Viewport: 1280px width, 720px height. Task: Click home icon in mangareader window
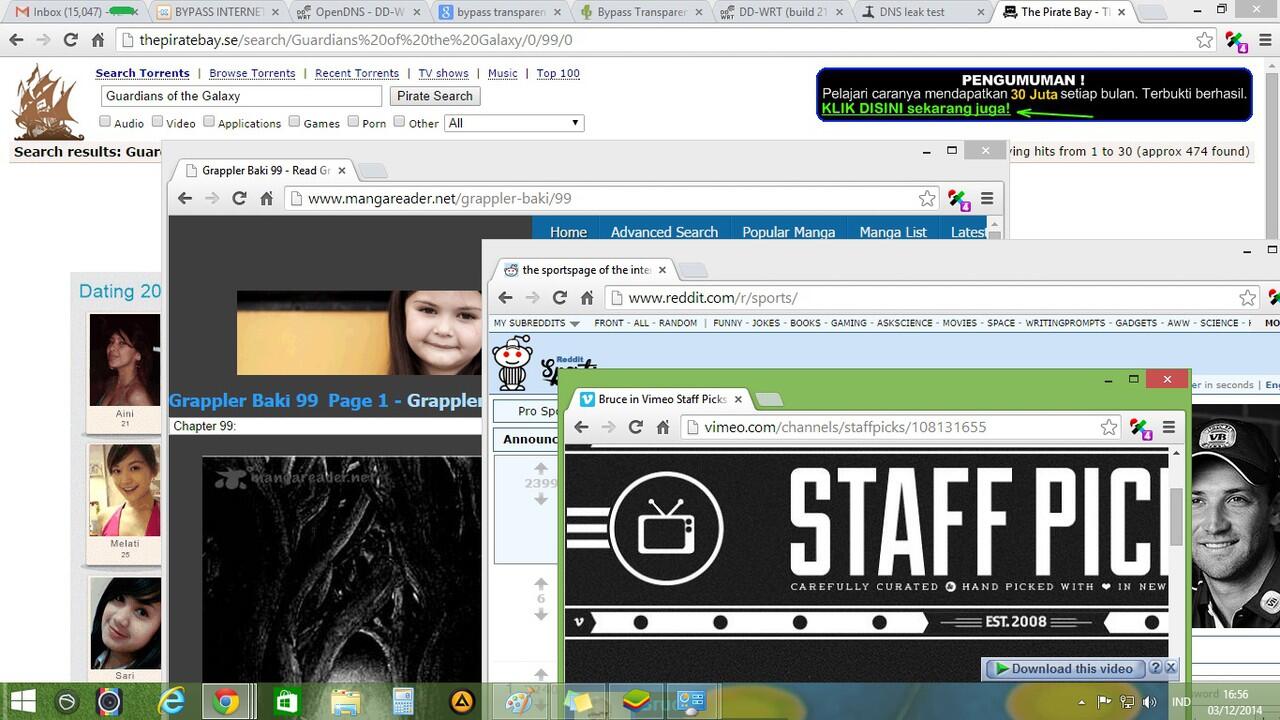click(x=266, y=198)
